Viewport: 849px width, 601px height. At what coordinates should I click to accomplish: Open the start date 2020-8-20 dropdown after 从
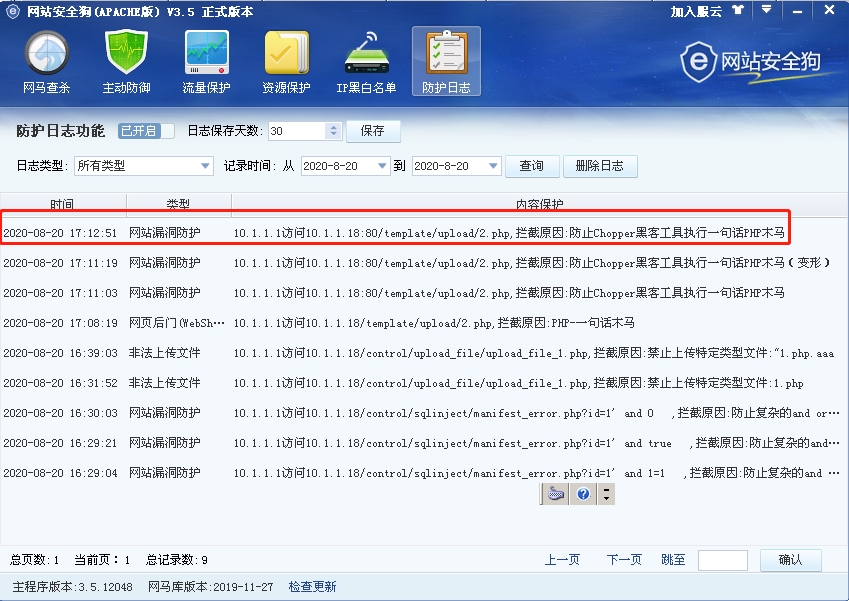[345, 166]
